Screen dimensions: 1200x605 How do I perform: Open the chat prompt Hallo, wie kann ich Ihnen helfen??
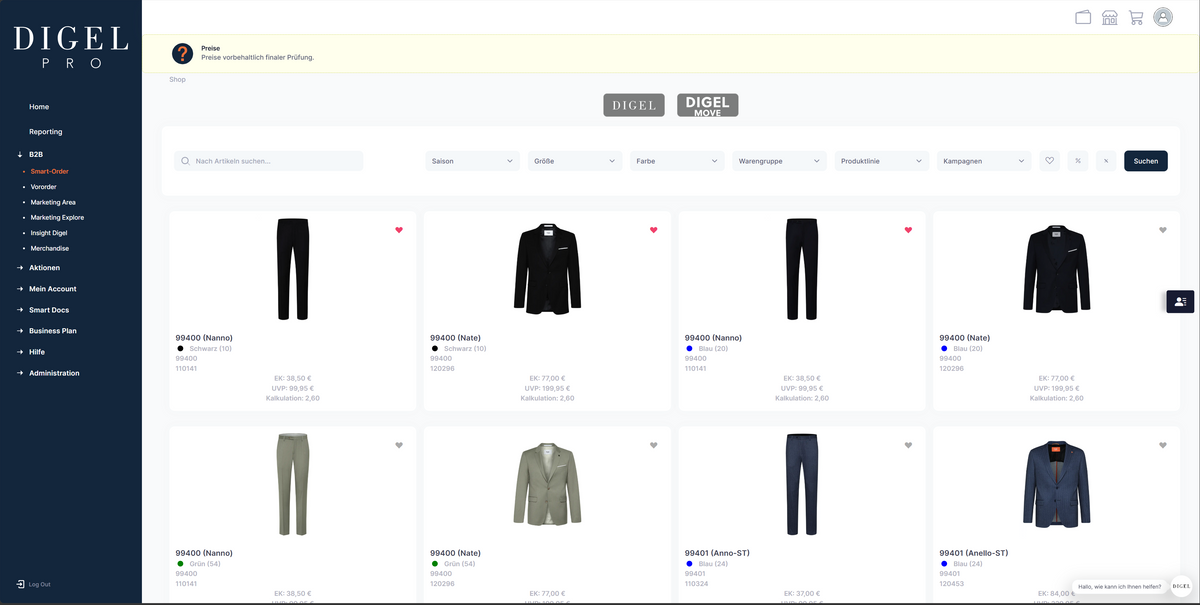pyautogui.click(x=1119, y=587)
